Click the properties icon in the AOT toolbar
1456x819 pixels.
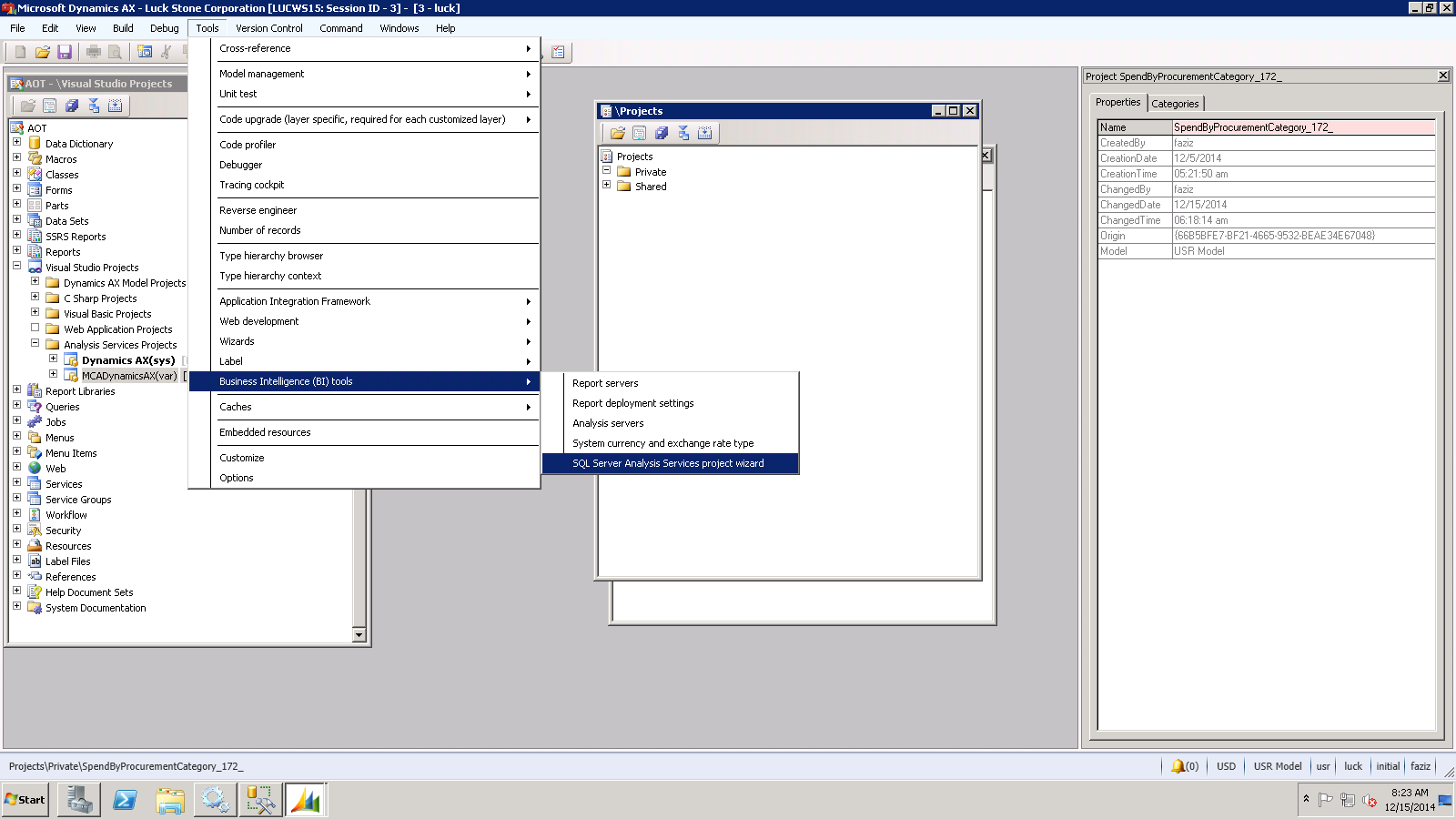(49, 105)
